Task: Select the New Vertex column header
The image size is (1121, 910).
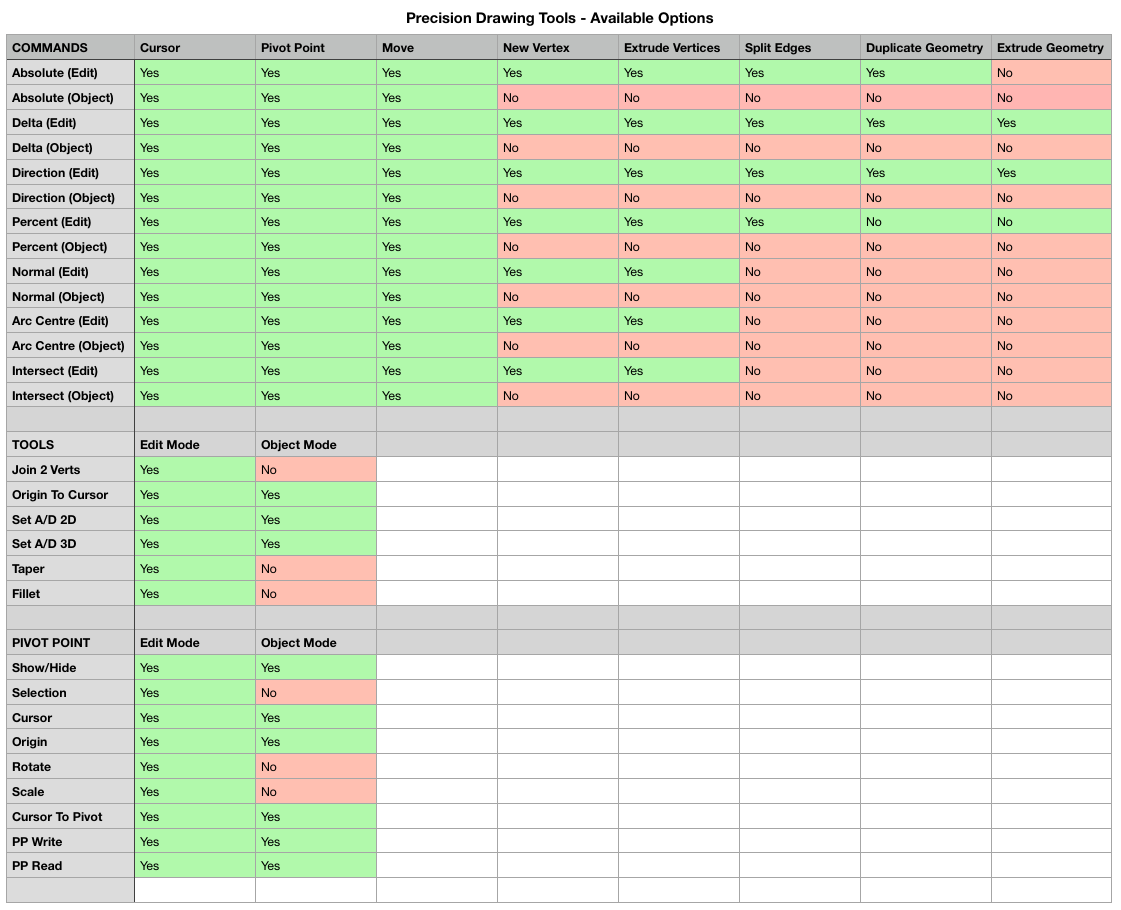Action: click(557, 48)
